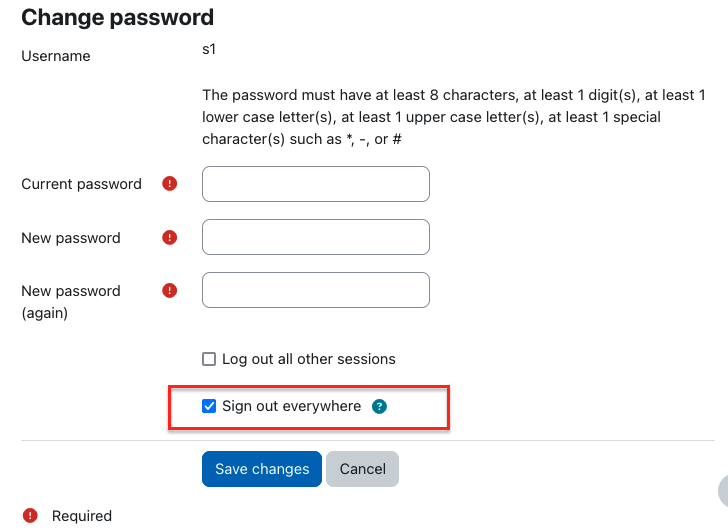Viewport: 728px width, 532px height.
Task: Select the username value s1
Action: tap(209, 49)
